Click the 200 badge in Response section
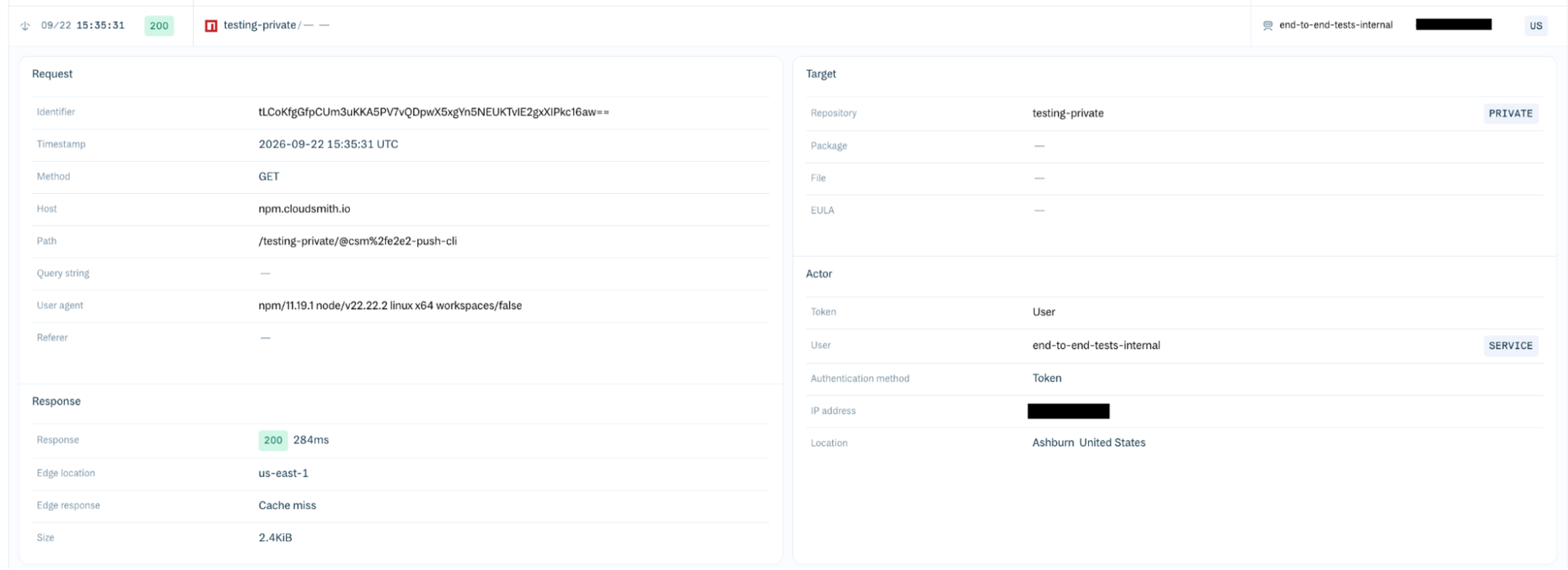This screenshot has width=1568, height=570. pyautogui.click(x=273, y=440)
